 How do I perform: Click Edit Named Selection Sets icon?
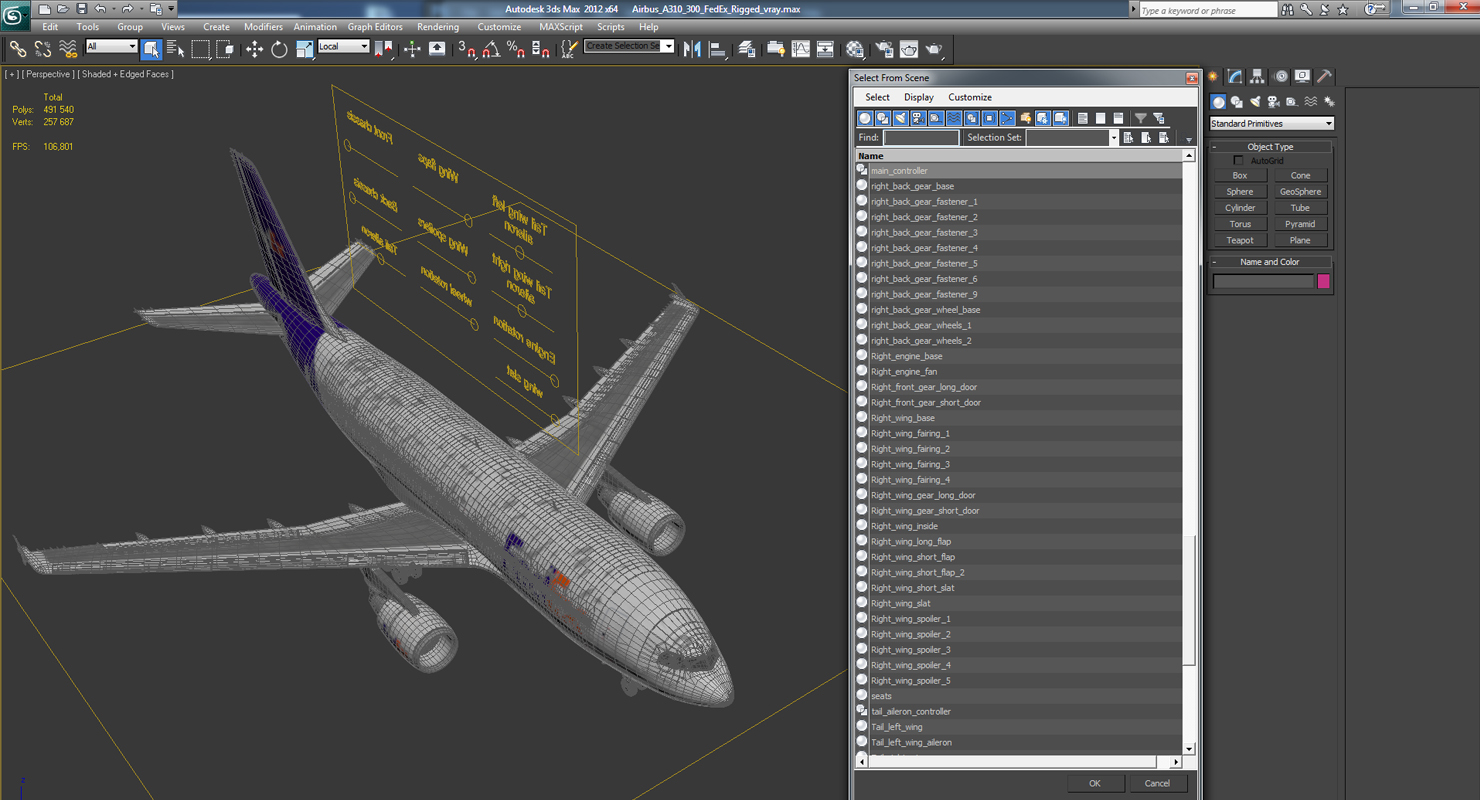569,48
